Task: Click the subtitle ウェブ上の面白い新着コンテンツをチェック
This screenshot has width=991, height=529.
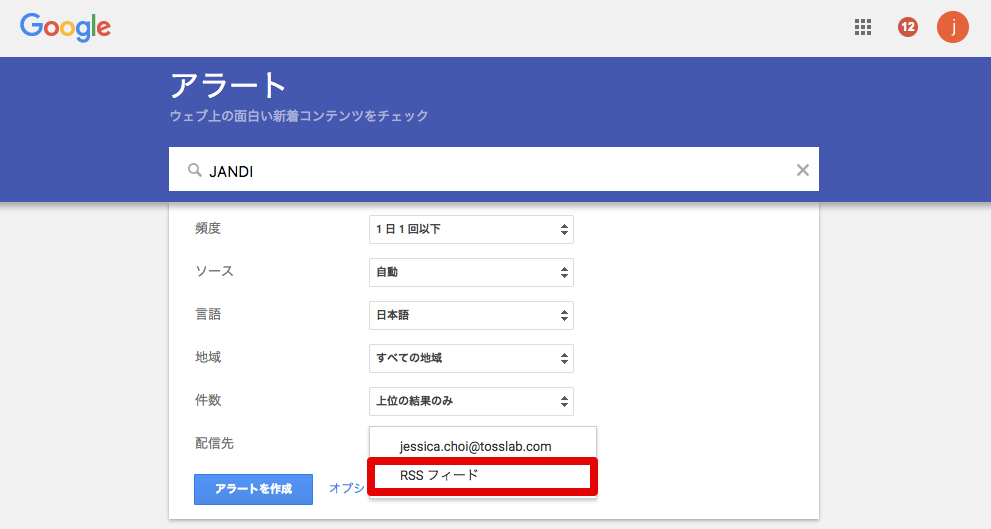Action: (x=299, y=116)
